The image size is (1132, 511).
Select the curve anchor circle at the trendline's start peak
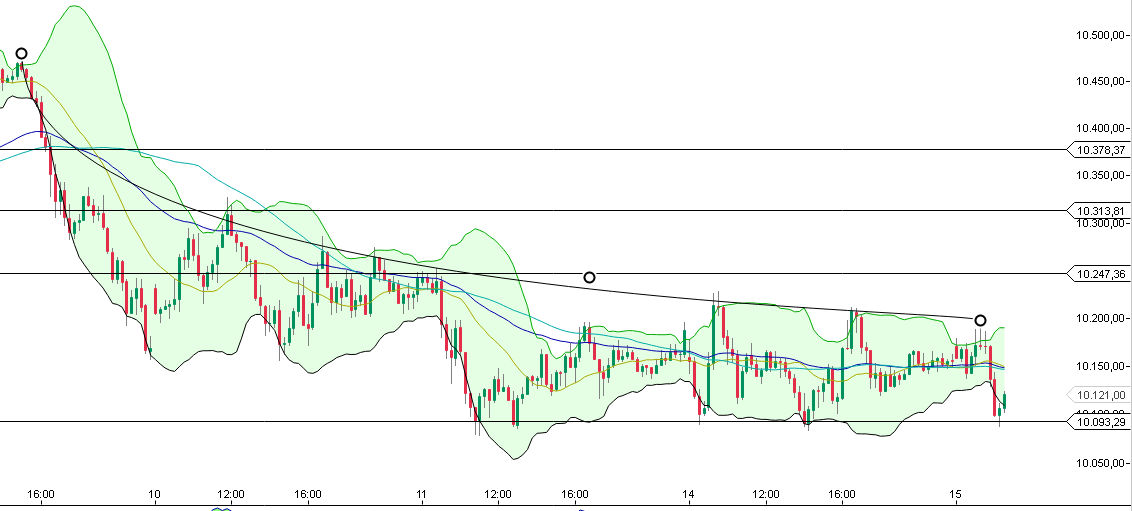(x=22, y=53)
